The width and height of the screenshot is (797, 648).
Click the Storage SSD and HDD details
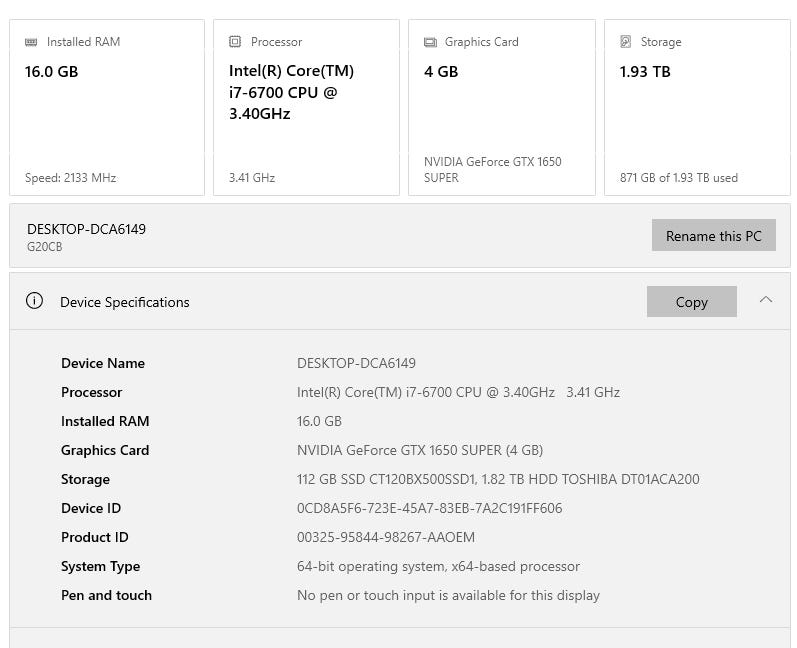498,479
